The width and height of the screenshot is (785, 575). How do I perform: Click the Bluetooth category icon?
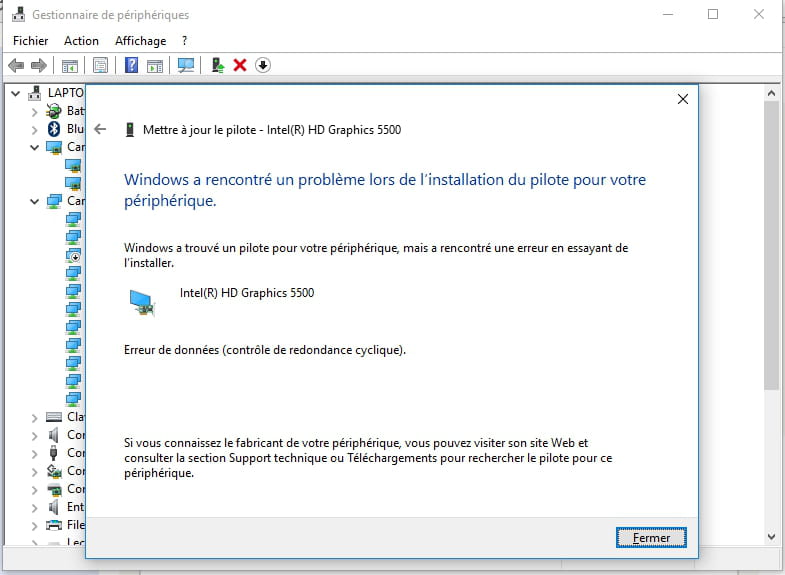pyautogui.click(x=54, y=129)
